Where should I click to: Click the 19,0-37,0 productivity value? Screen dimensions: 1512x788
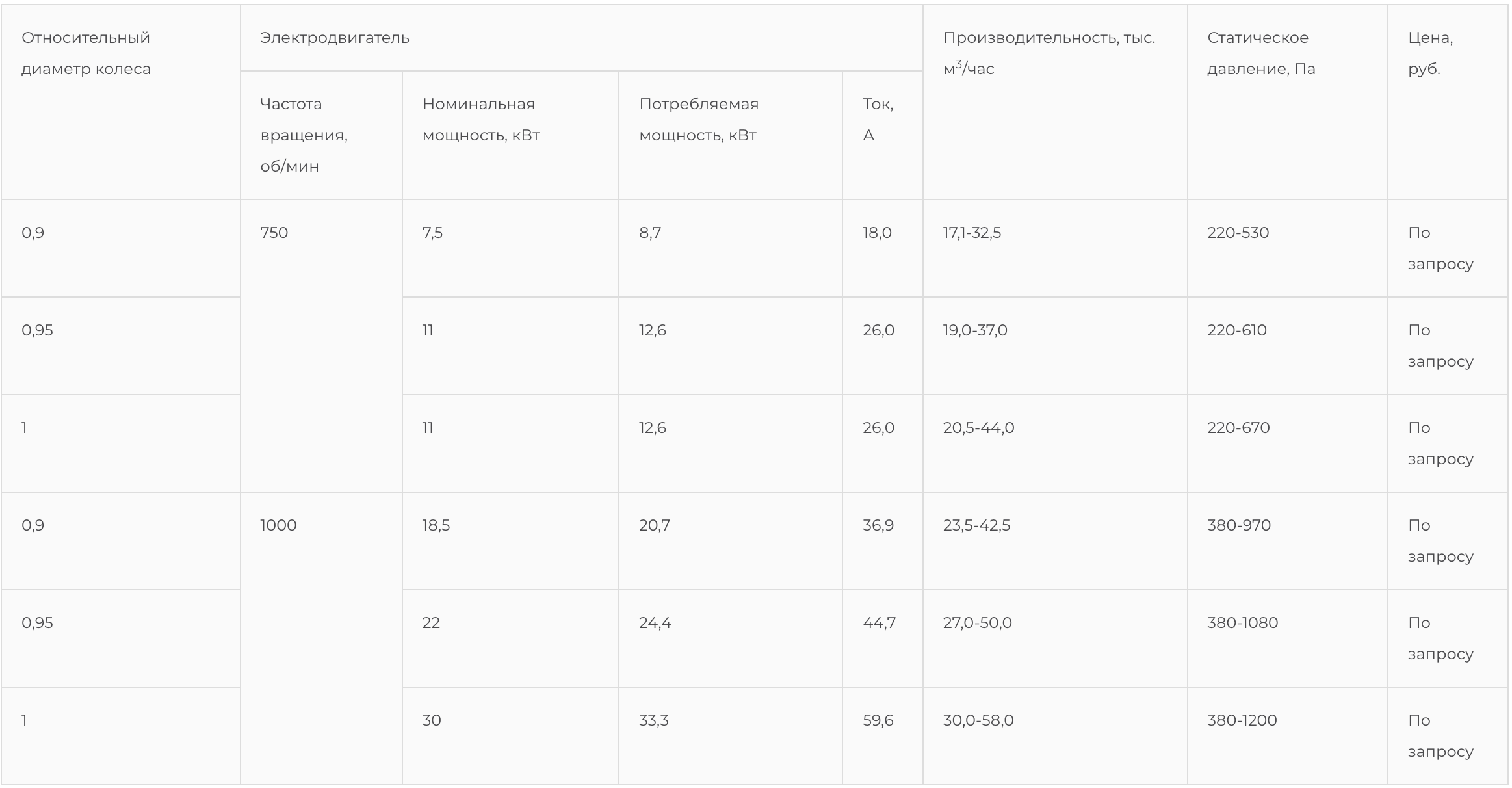pos(975,330)
